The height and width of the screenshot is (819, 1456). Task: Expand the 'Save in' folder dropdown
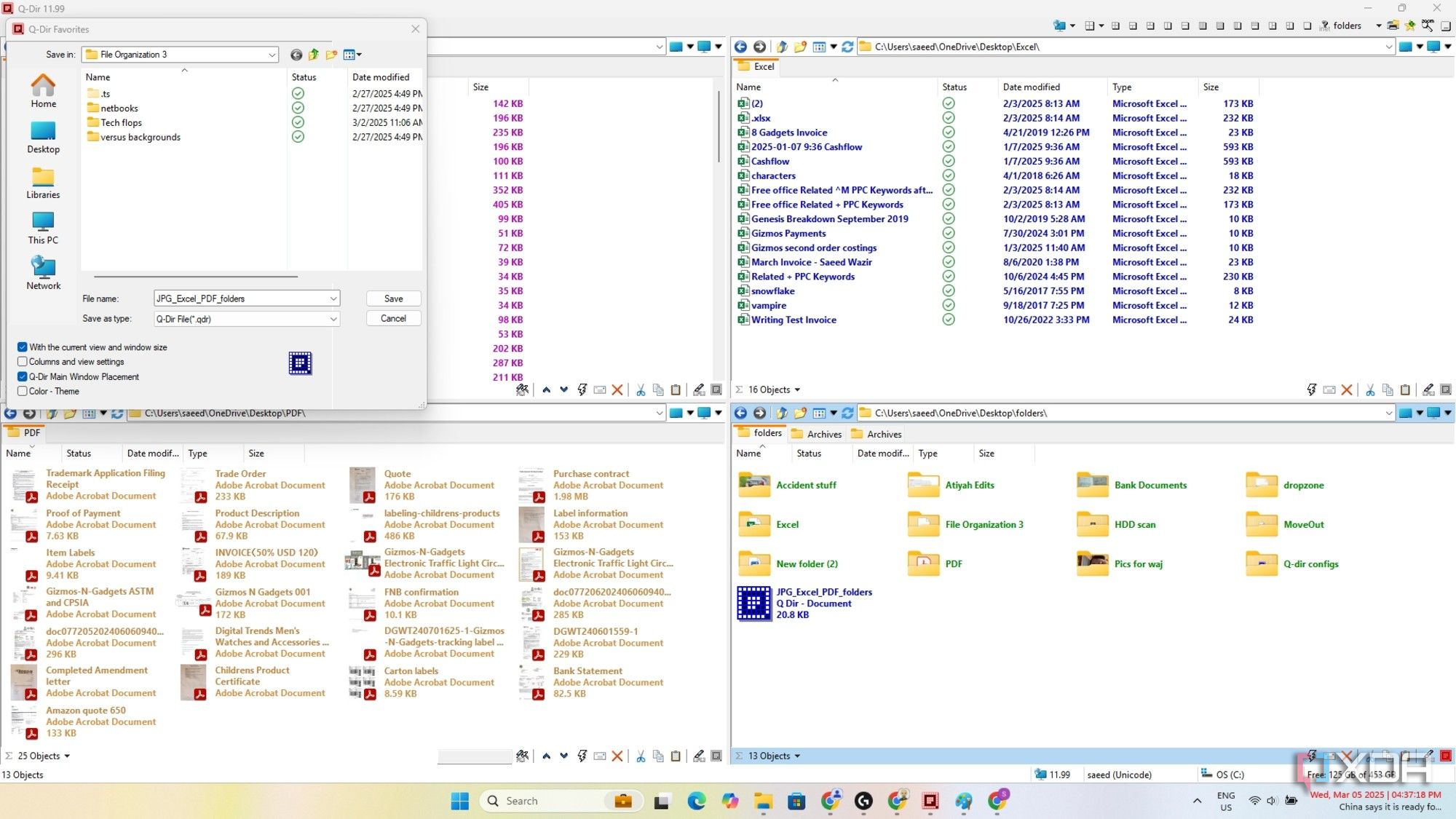click(x=272, y=55)
